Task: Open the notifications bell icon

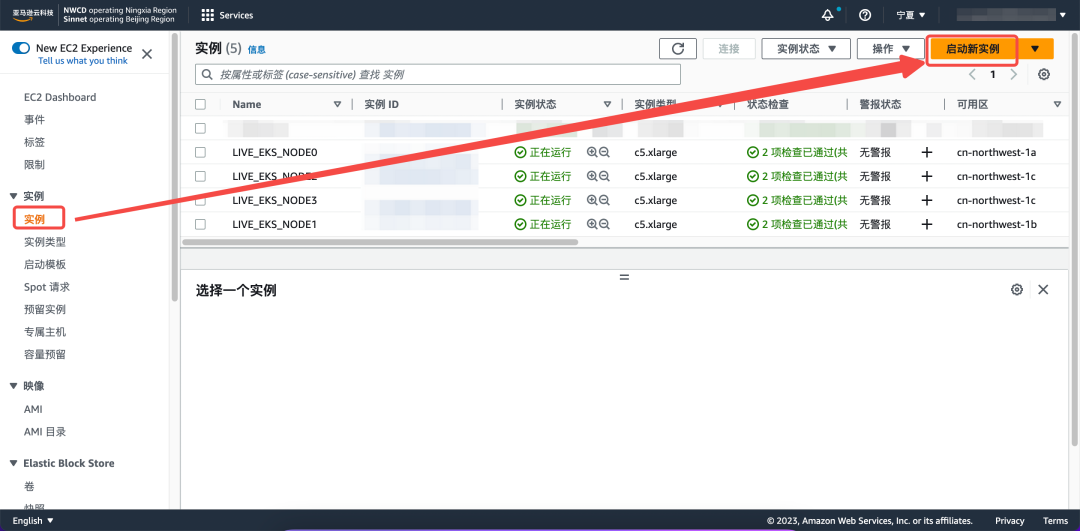Action: pos(828,15)
